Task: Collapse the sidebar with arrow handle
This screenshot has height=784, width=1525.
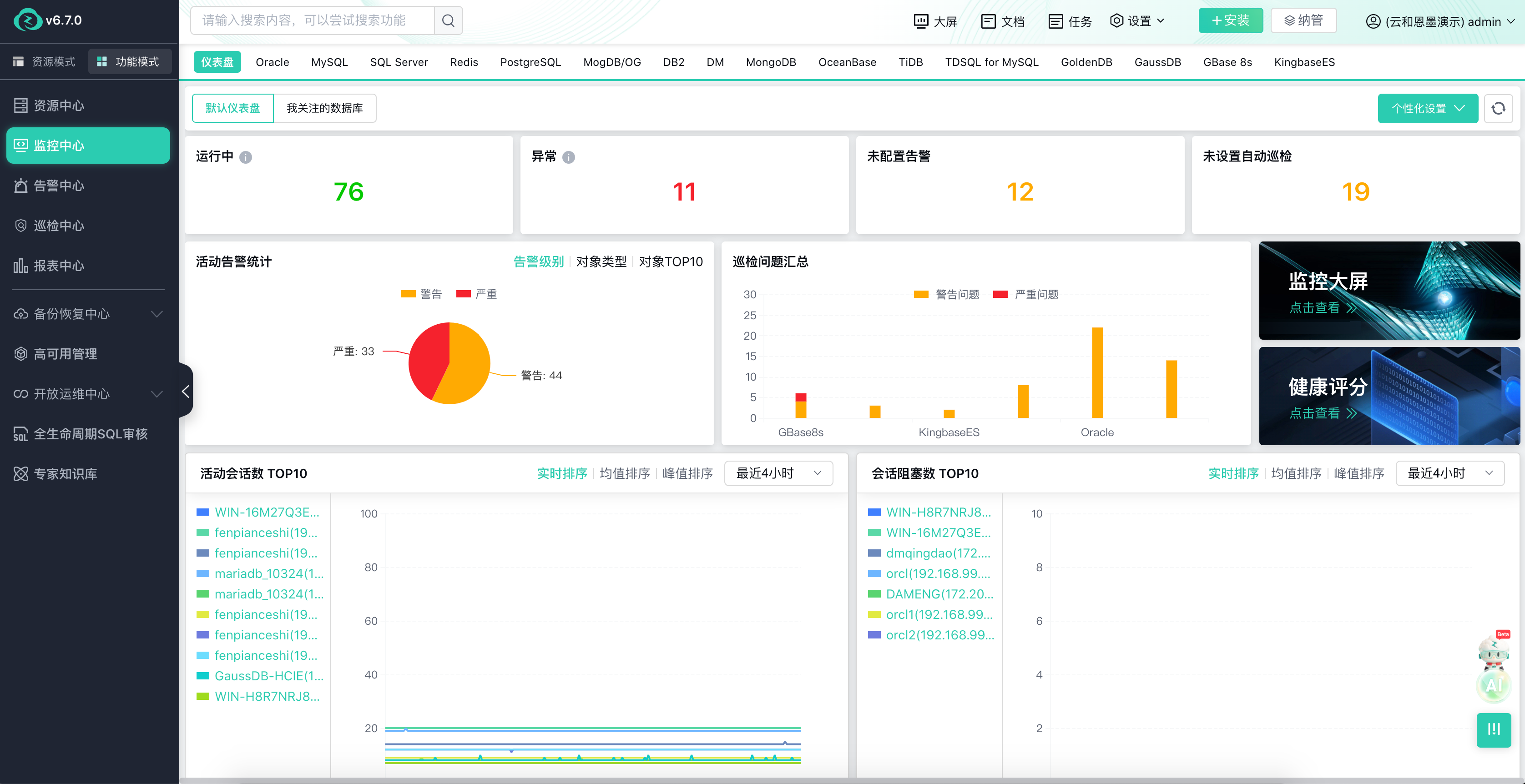Action: [186, 391]
